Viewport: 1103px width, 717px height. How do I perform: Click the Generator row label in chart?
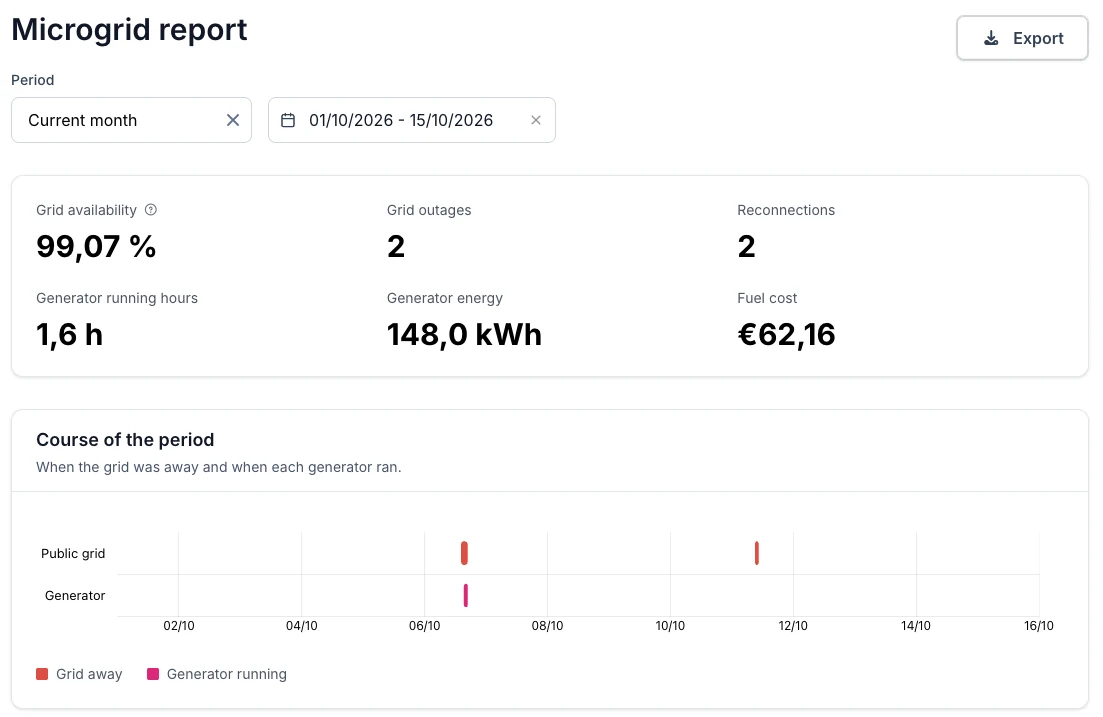(x=75, y=595)
